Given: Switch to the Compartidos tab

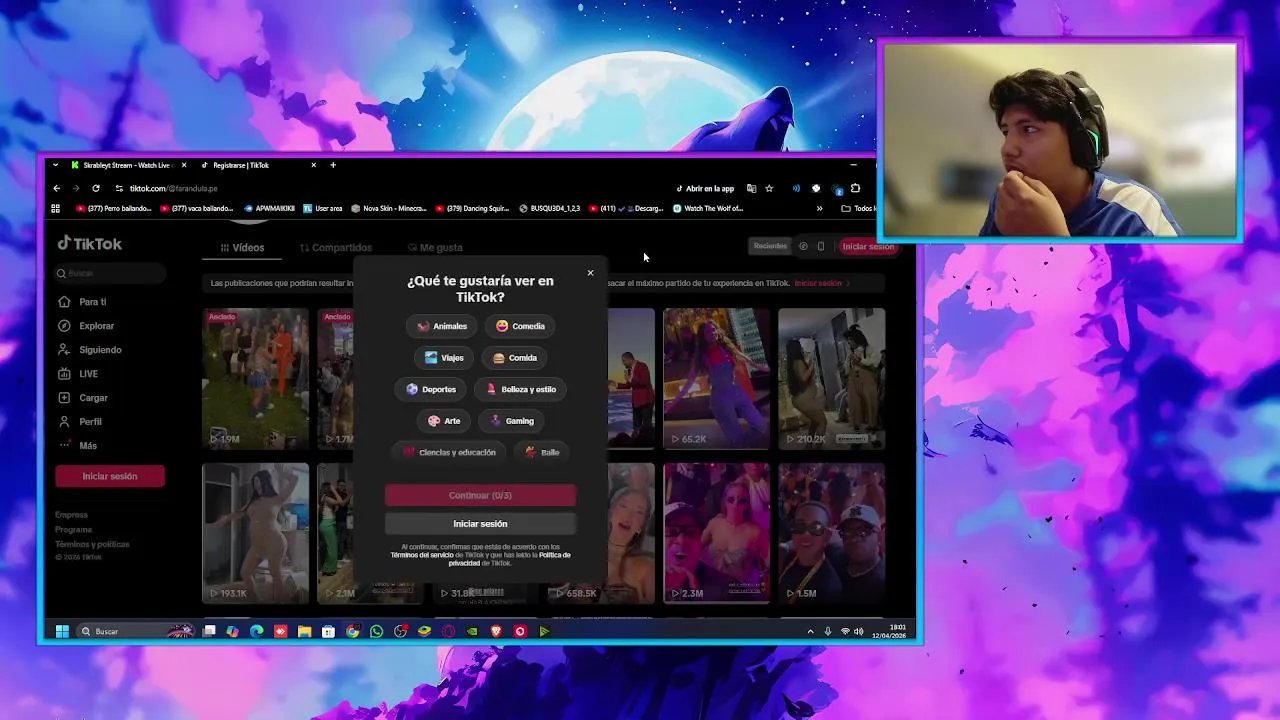Looking at the screenshot, I should 336,248.
